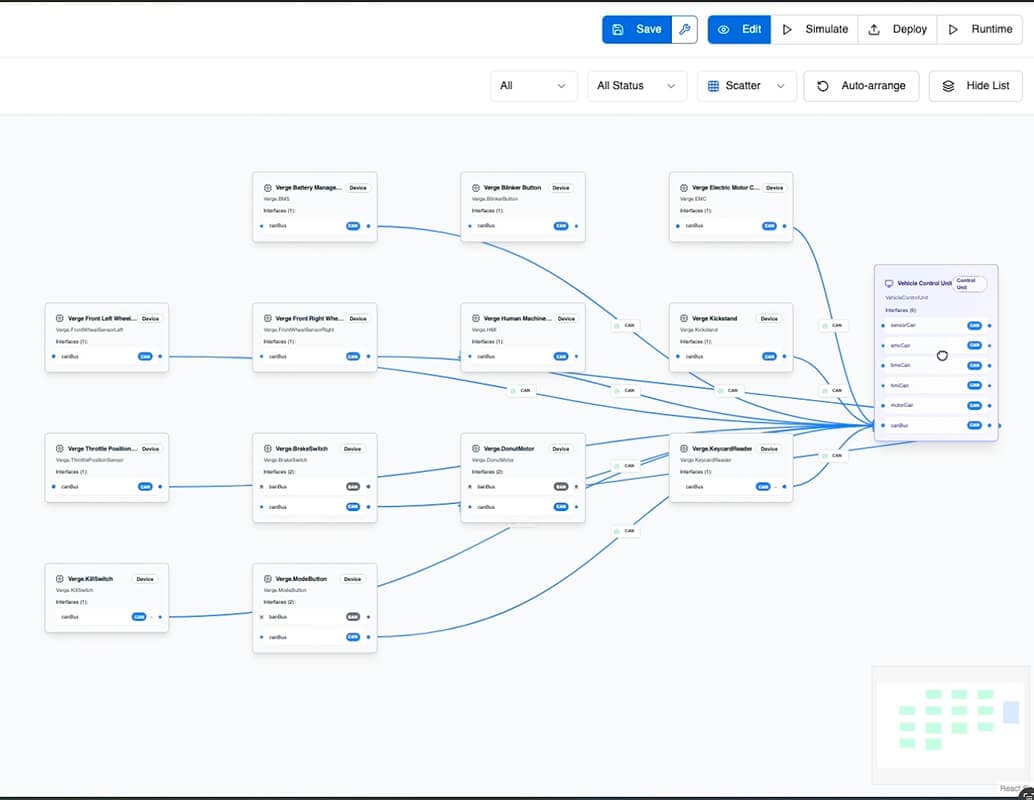Click Verge Front Left Wheel canBus right port
The width and height of the screenshot is (1034, 800).
click(x=160, y=357)
